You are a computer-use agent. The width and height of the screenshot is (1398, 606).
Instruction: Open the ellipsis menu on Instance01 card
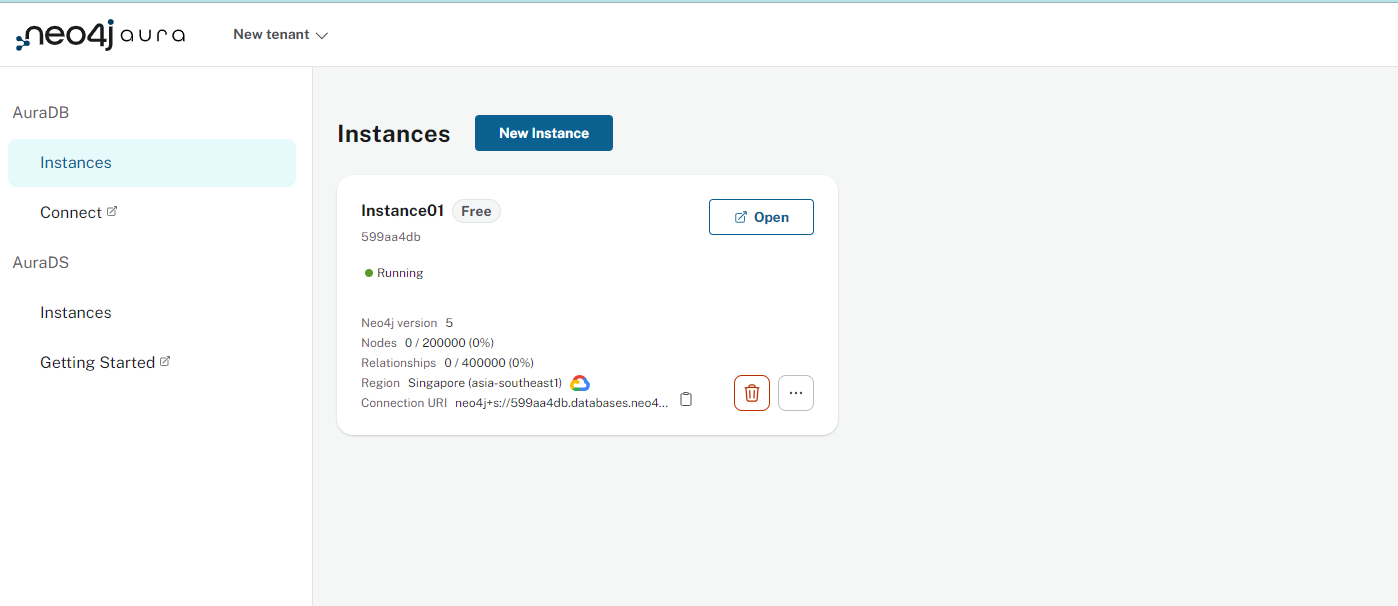[795, 392]
